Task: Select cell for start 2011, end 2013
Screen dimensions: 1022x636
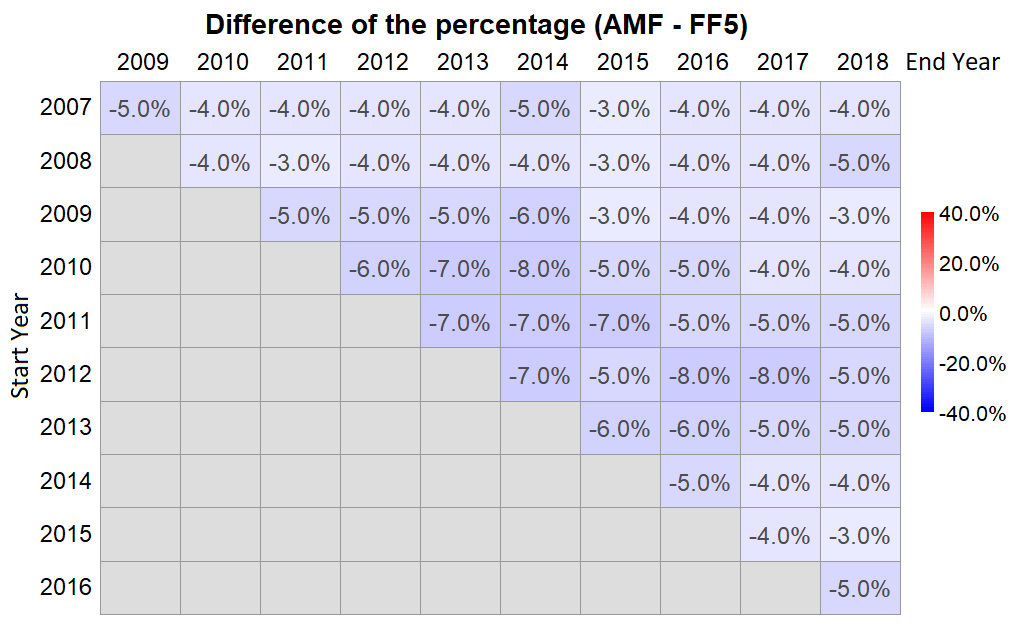Action: [460, 322]
